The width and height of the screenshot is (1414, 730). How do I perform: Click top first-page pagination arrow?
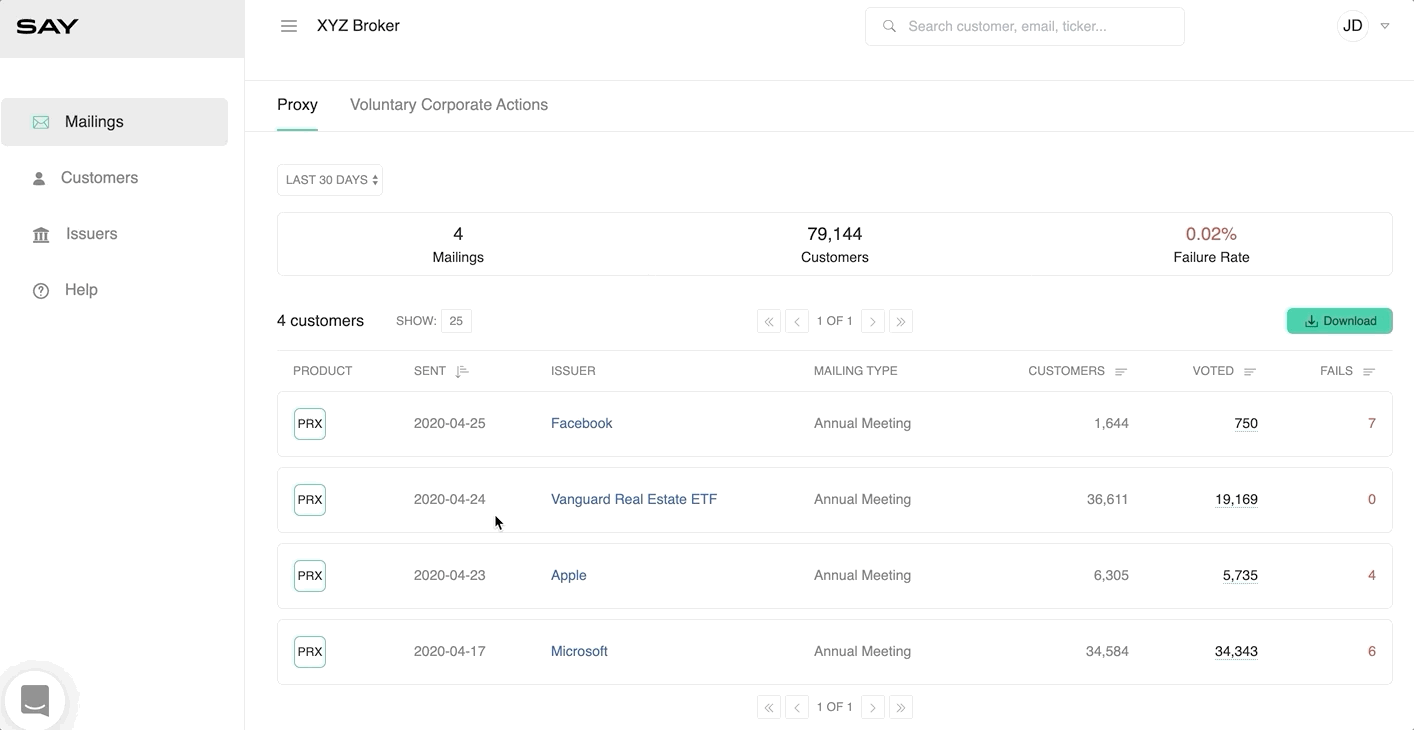769,321
